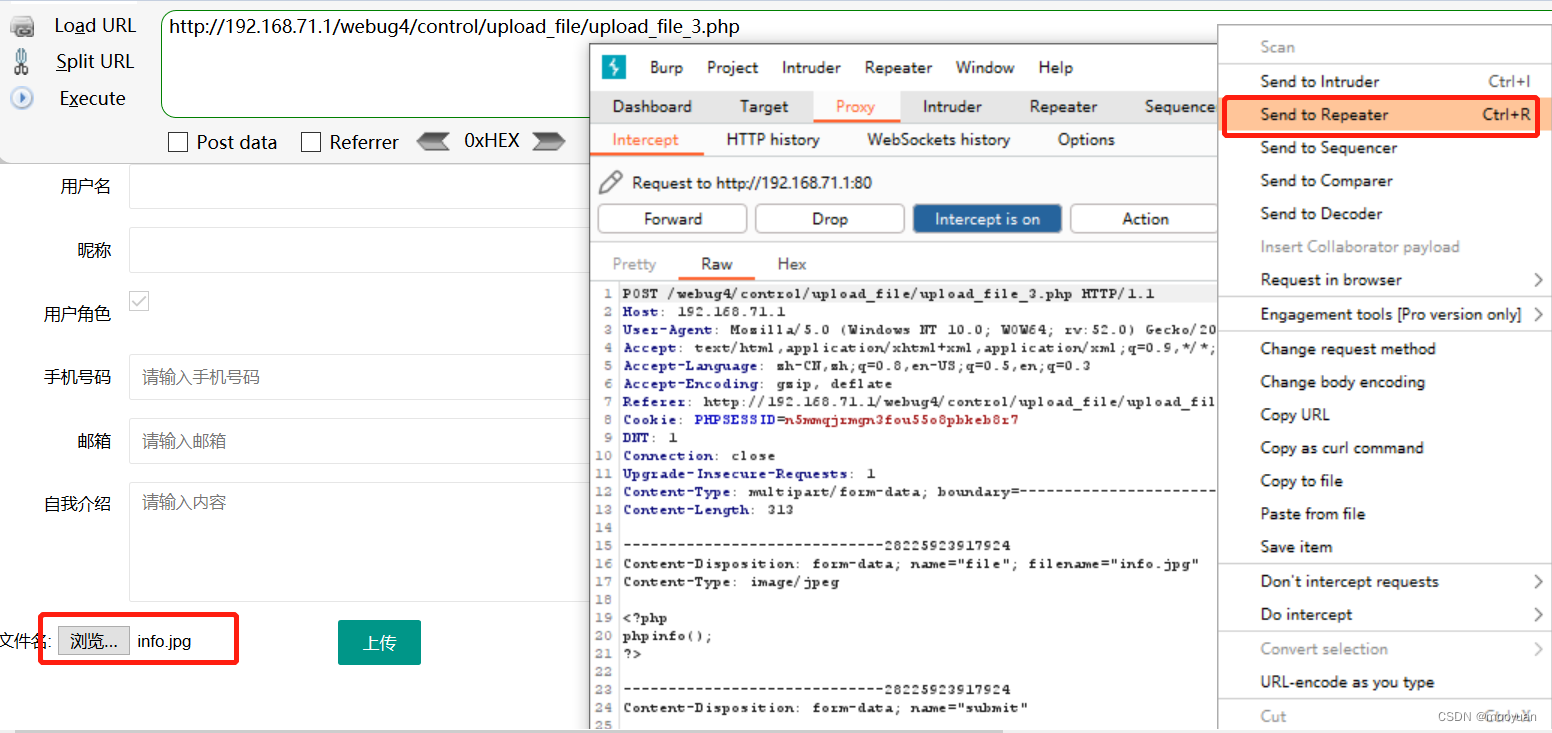Click the filename="info.jpg" line in request
Viewport: 1552px width, 733px height.
coord(910,564)
